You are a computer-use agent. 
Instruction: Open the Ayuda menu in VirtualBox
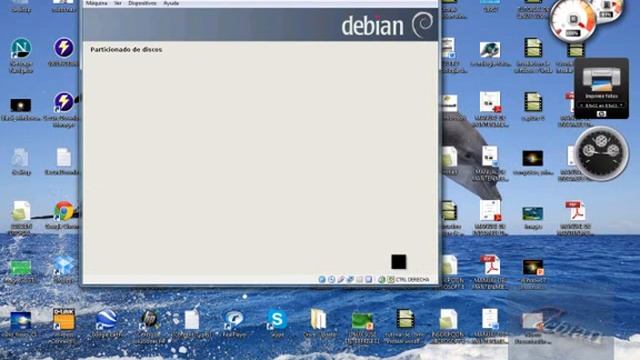(171, 3)
